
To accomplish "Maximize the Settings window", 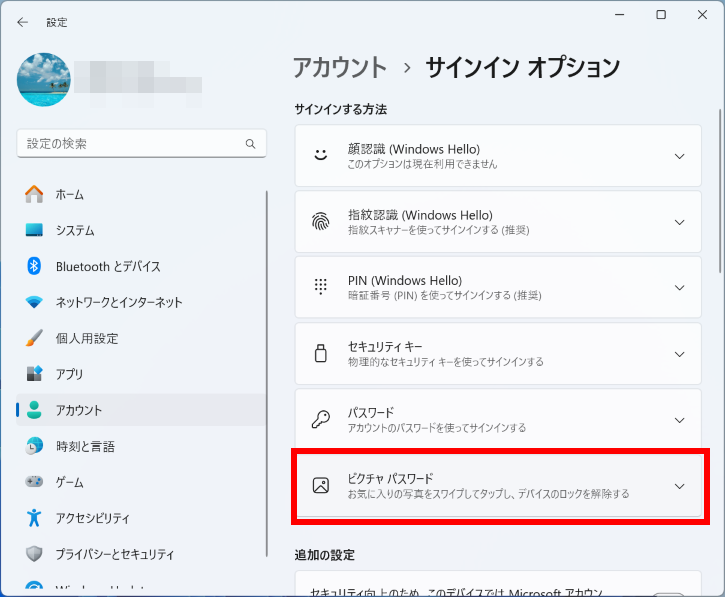I will click(x=661, y=15).
